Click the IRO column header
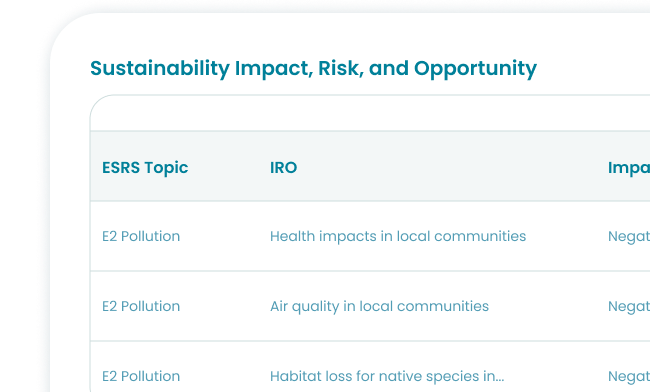 pyautogui.click(x=284, y=168)
